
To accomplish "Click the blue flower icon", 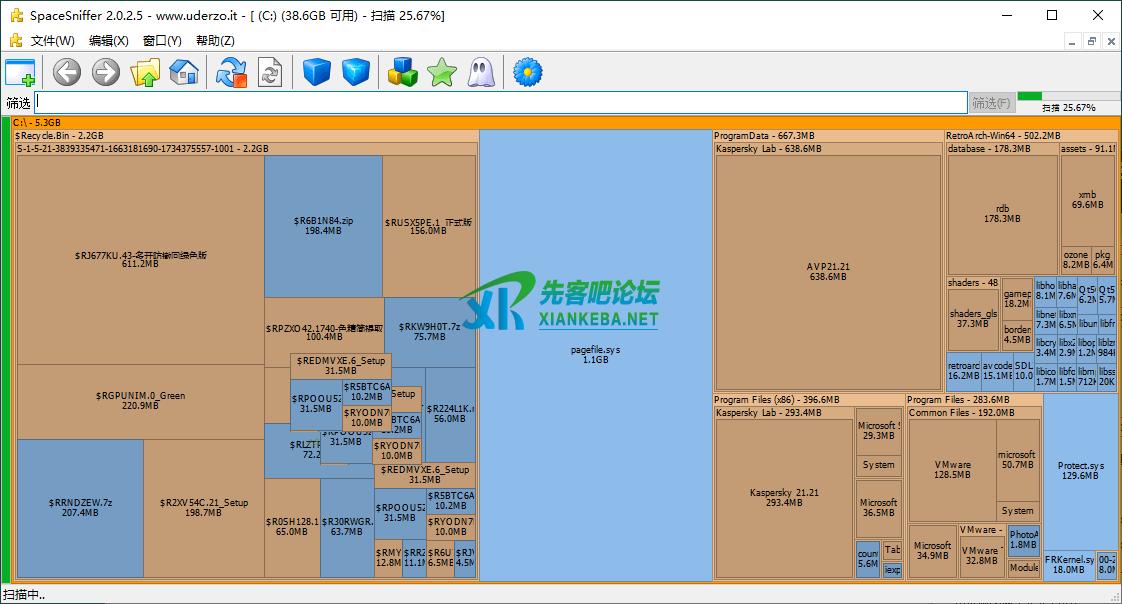I will (x=527, y=72).
